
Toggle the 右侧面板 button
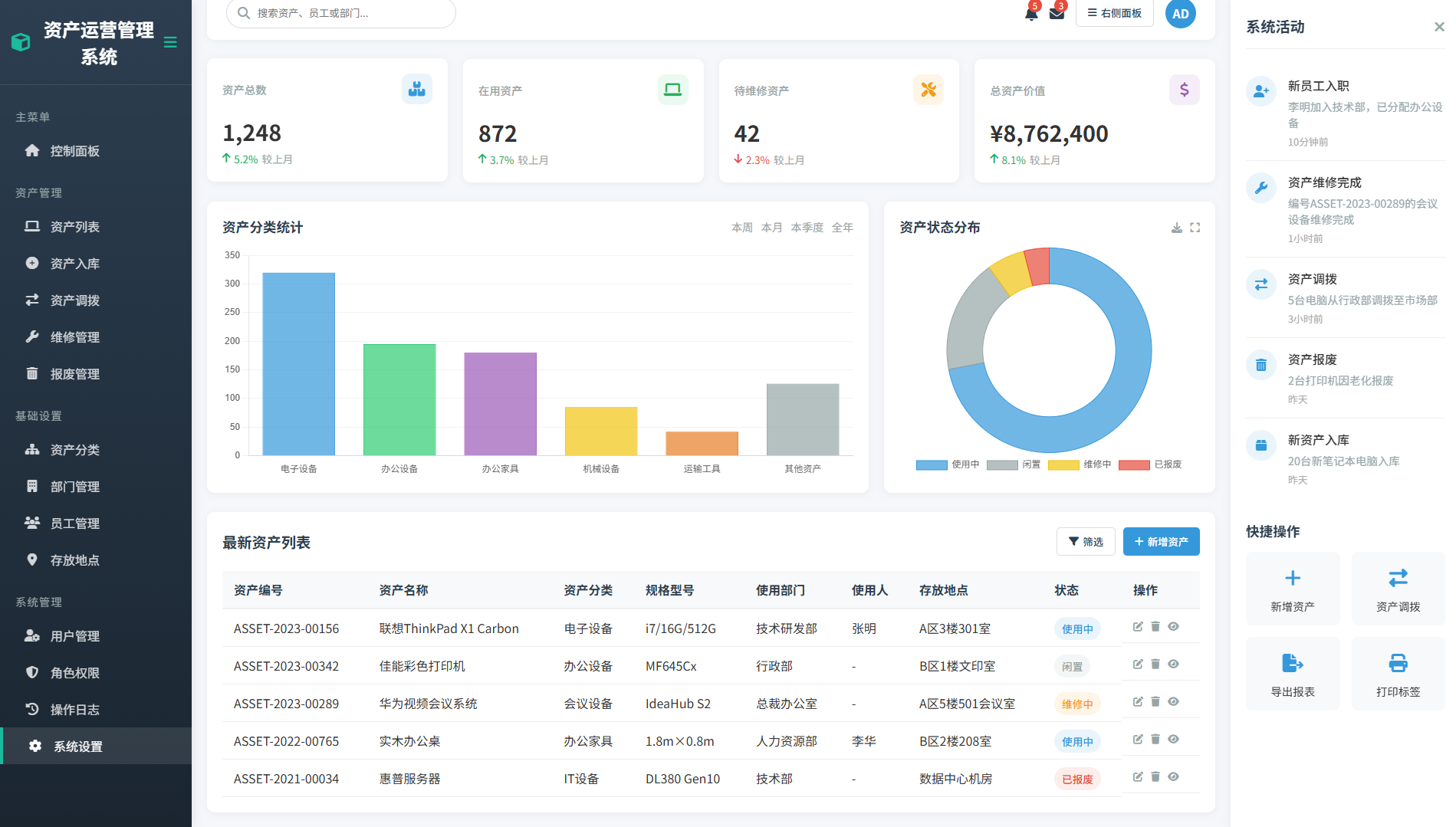pos(1114,13)
